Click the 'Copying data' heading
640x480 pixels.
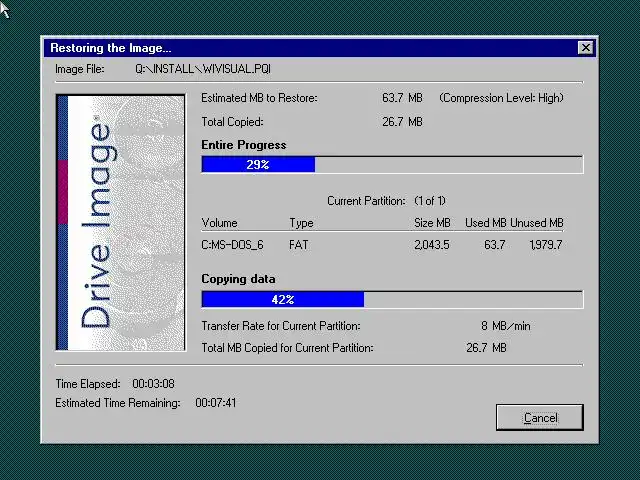click(238, 279)
